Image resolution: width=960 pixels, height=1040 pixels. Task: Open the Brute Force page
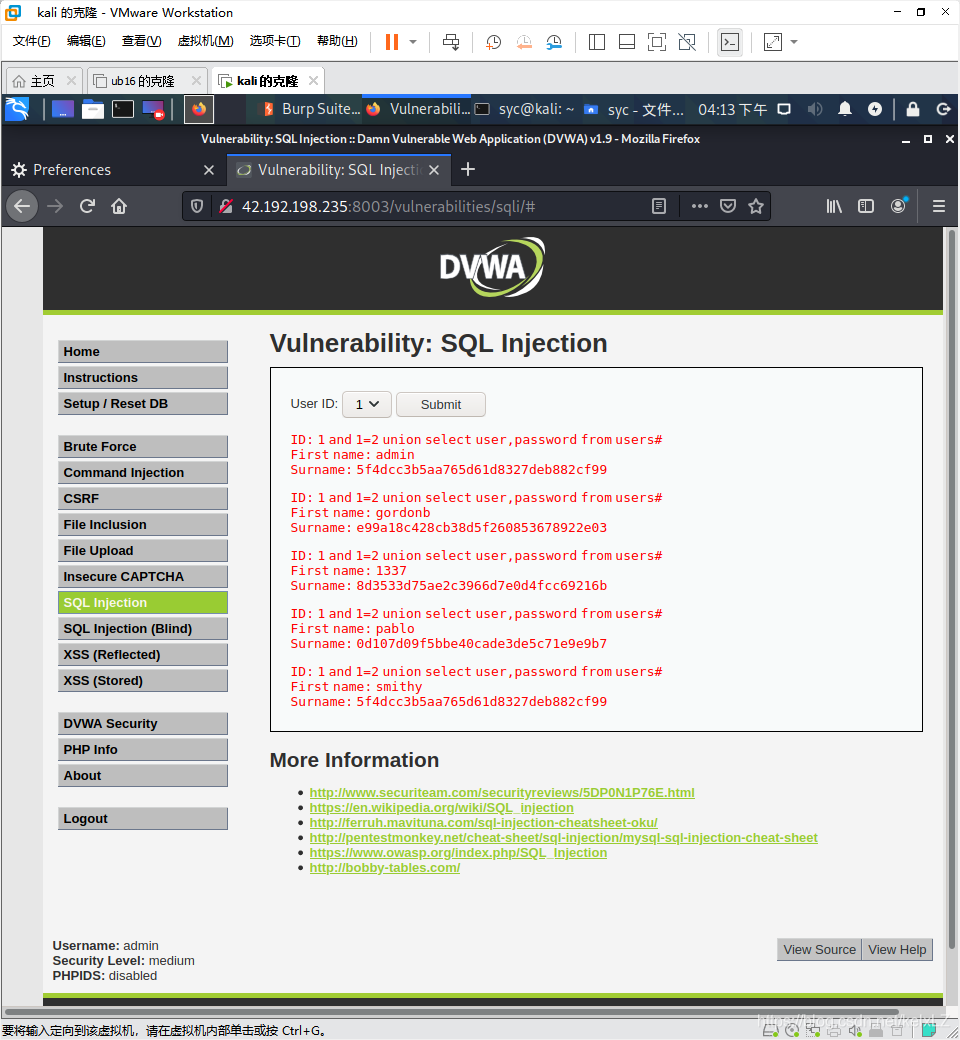tap(143, 446)
